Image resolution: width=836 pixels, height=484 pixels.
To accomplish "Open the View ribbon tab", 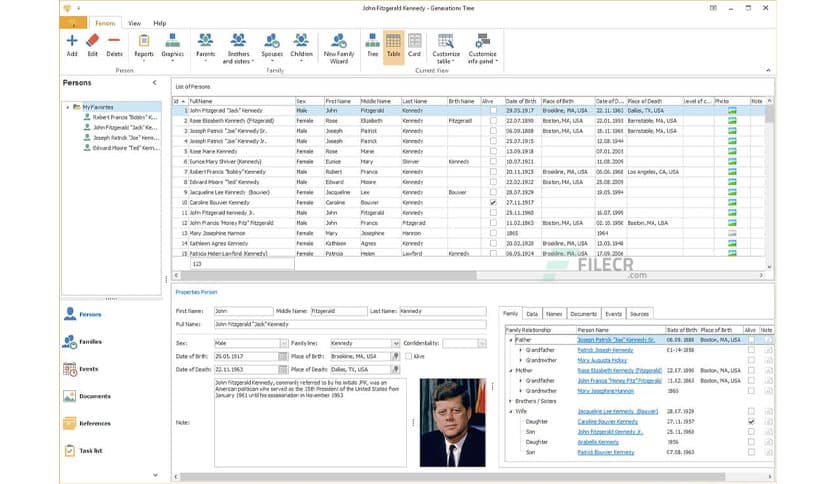I will click(133, 22).
